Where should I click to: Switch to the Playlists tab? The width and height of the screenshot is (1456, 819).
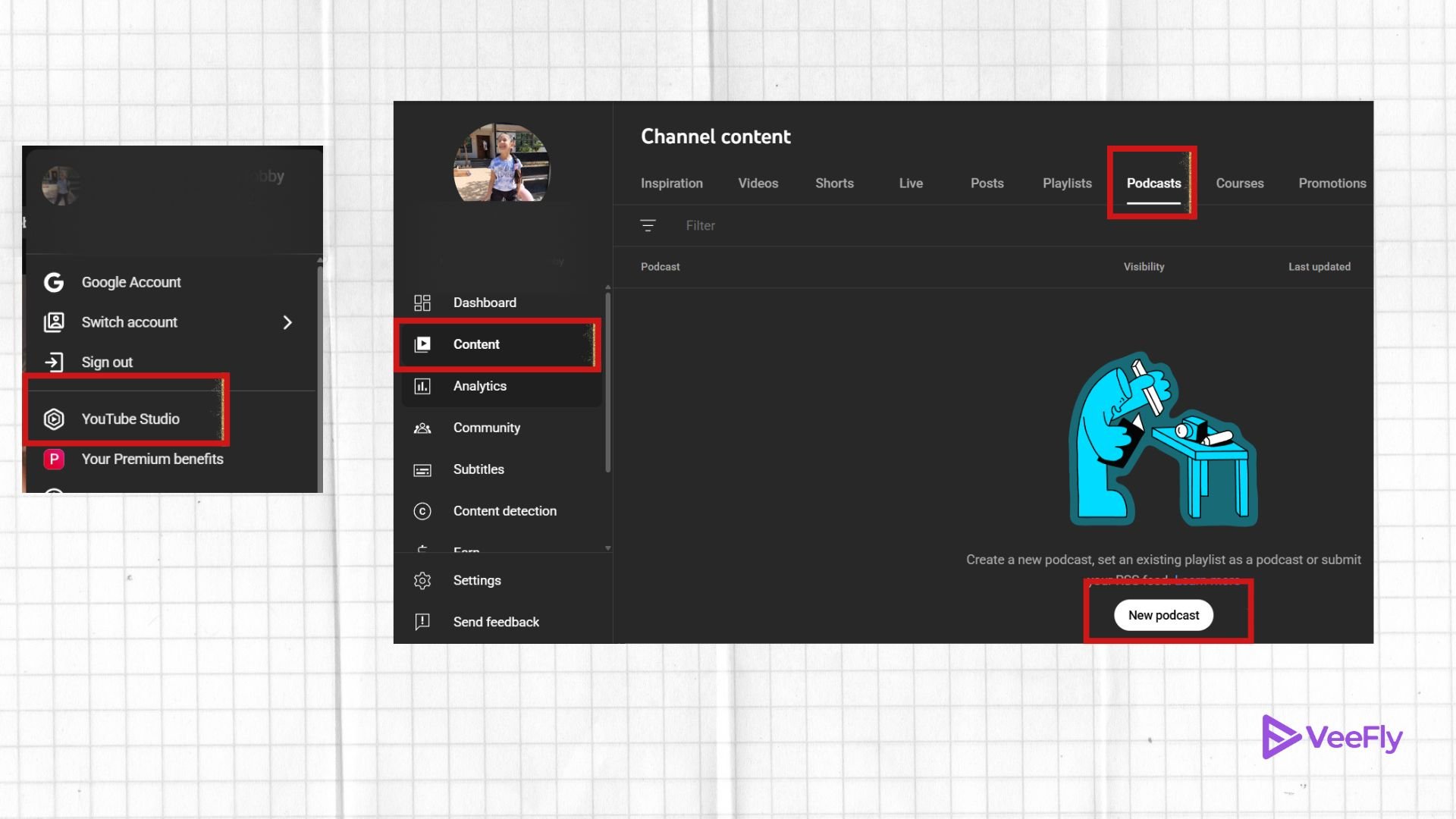tap(1067, 183)
